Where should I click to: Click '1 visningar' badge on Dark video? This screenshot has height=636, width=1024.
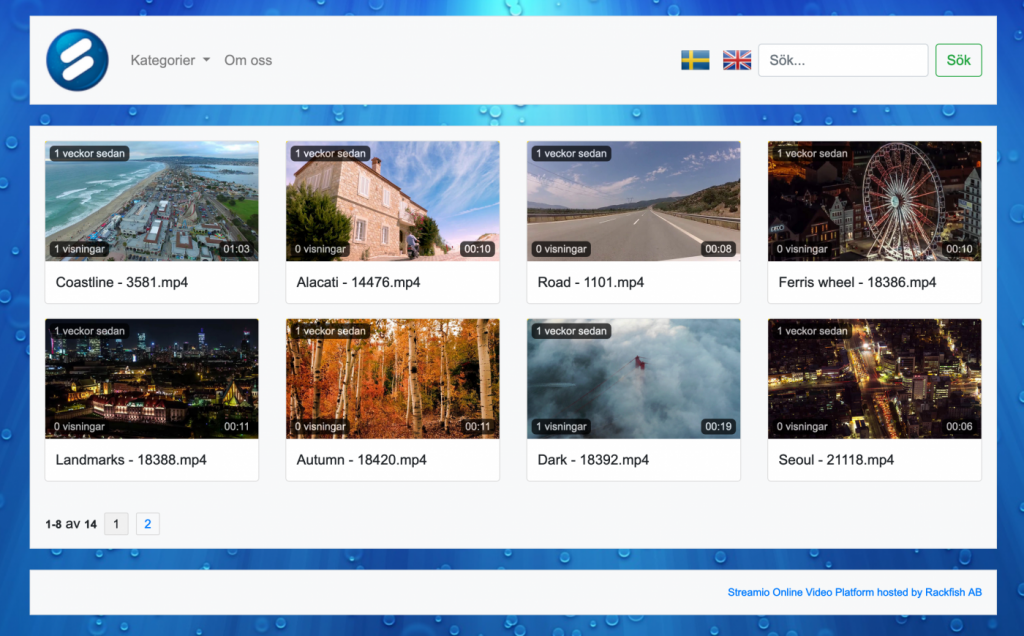(561, 426)
